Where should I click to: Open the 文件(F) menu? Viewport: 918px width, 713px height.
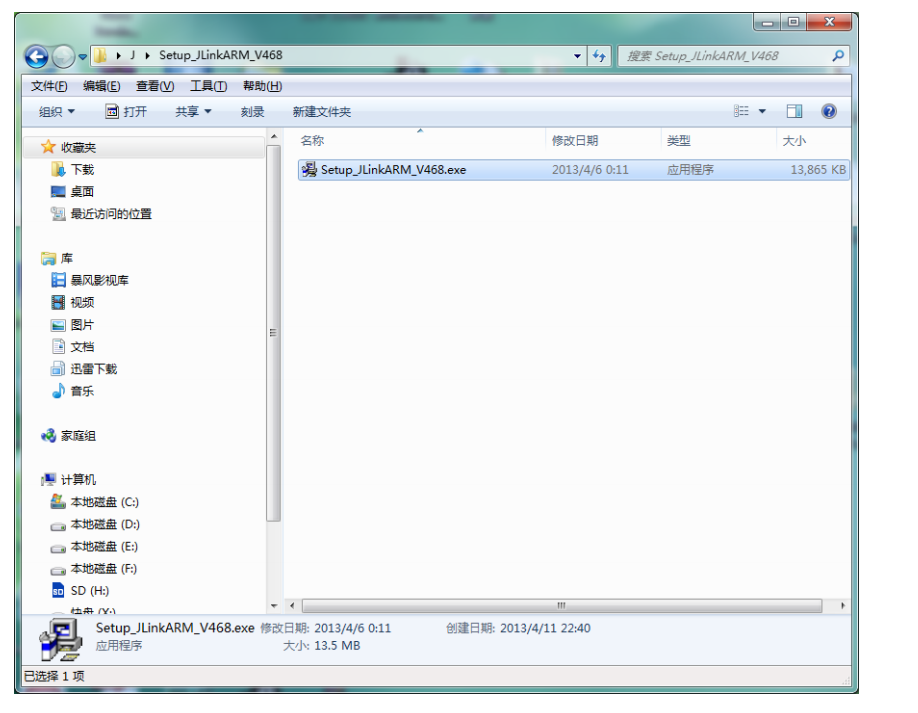coord(49,86)
